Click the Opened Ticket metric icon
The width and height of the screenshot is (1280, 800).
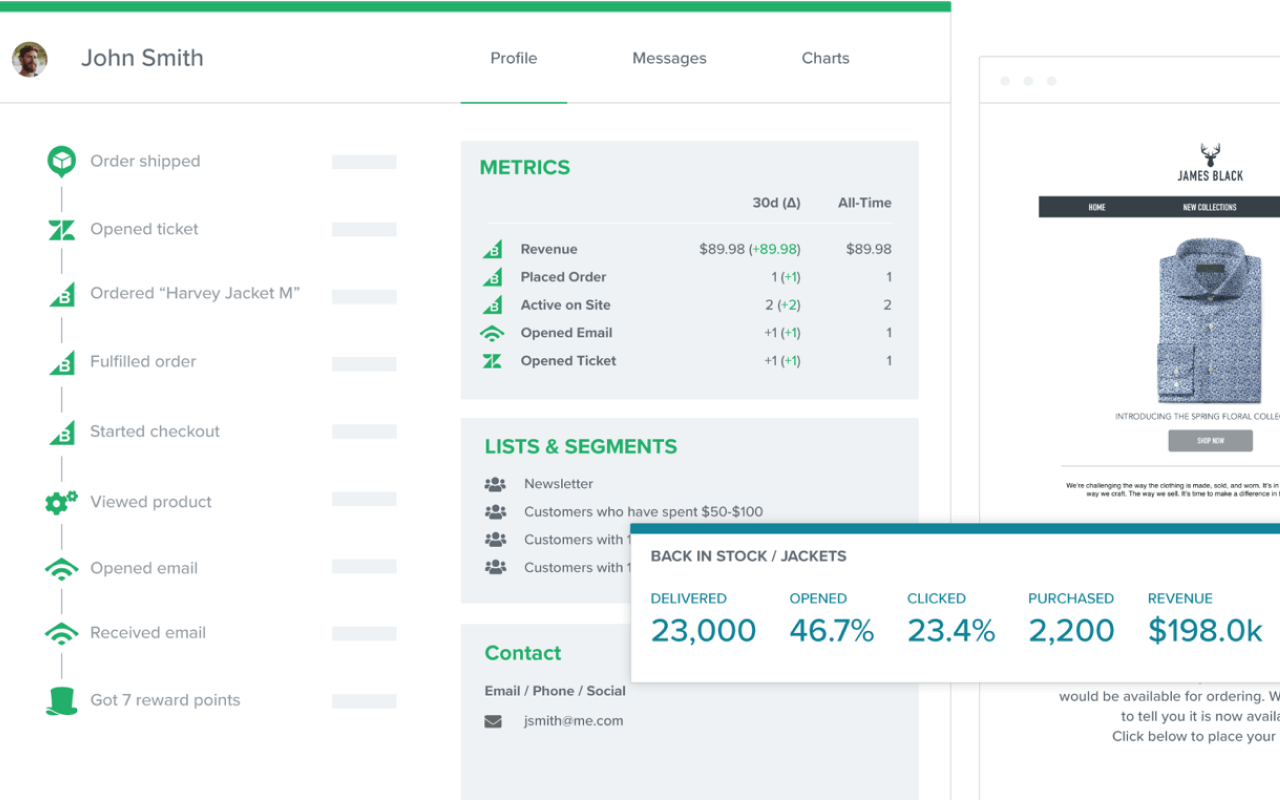tap(493, 360)
